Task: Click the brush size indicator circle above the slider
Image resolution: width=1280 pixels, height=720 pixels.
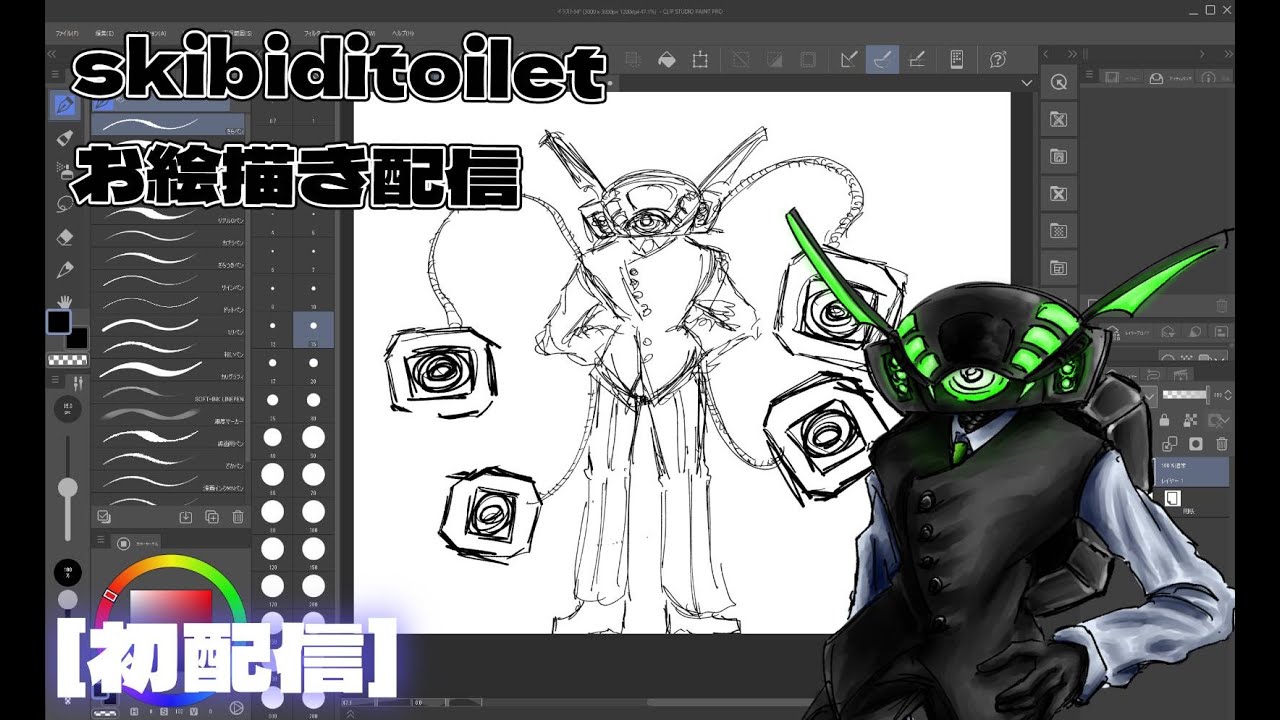Action: coord(67,410)
